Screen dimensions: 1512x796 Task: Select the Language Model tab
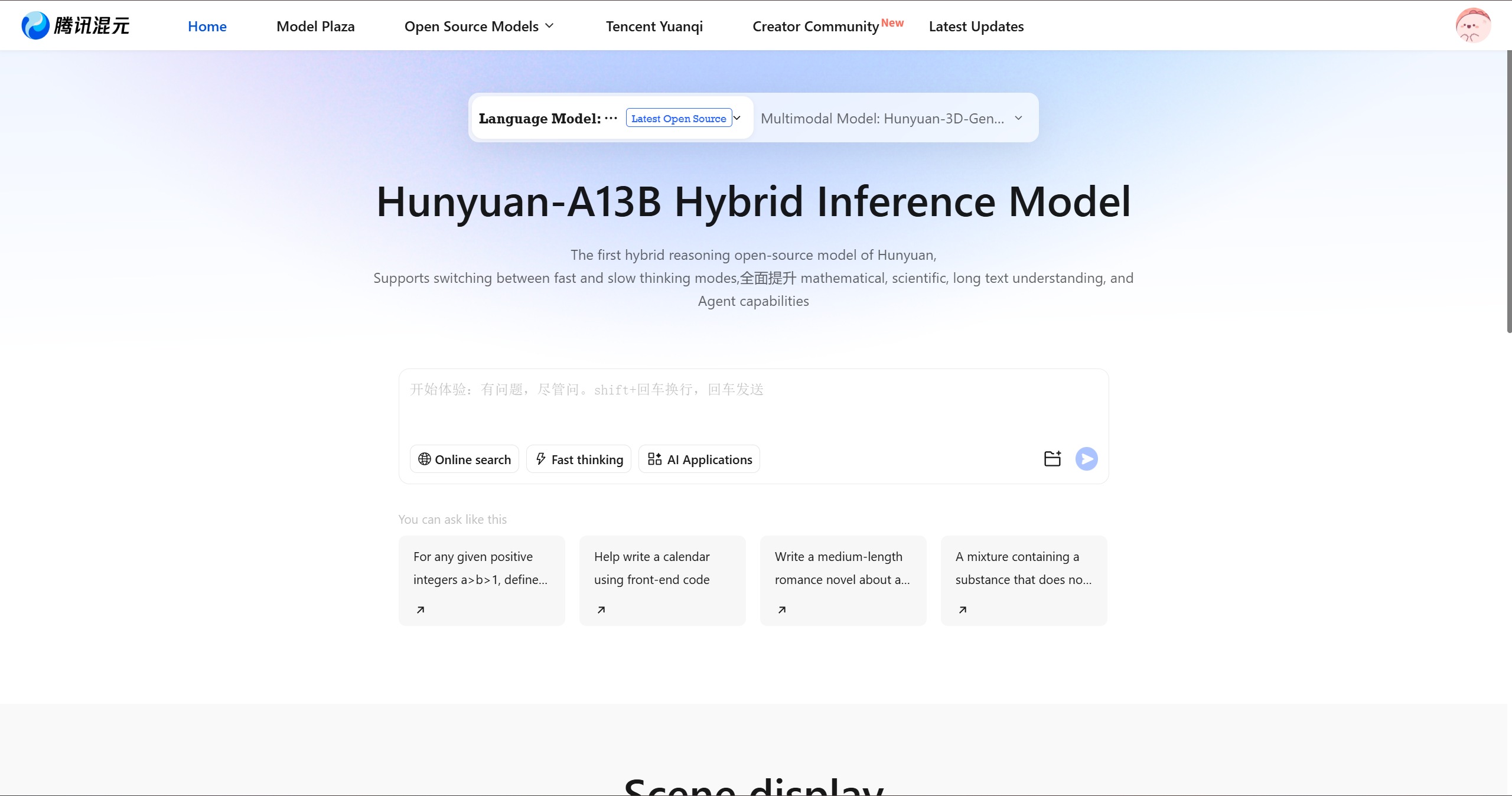[x=612, y=118]
